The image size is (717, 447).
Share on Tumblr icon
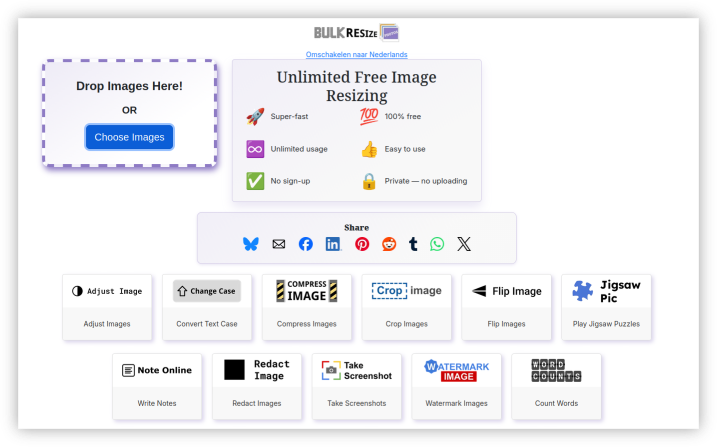413,244
